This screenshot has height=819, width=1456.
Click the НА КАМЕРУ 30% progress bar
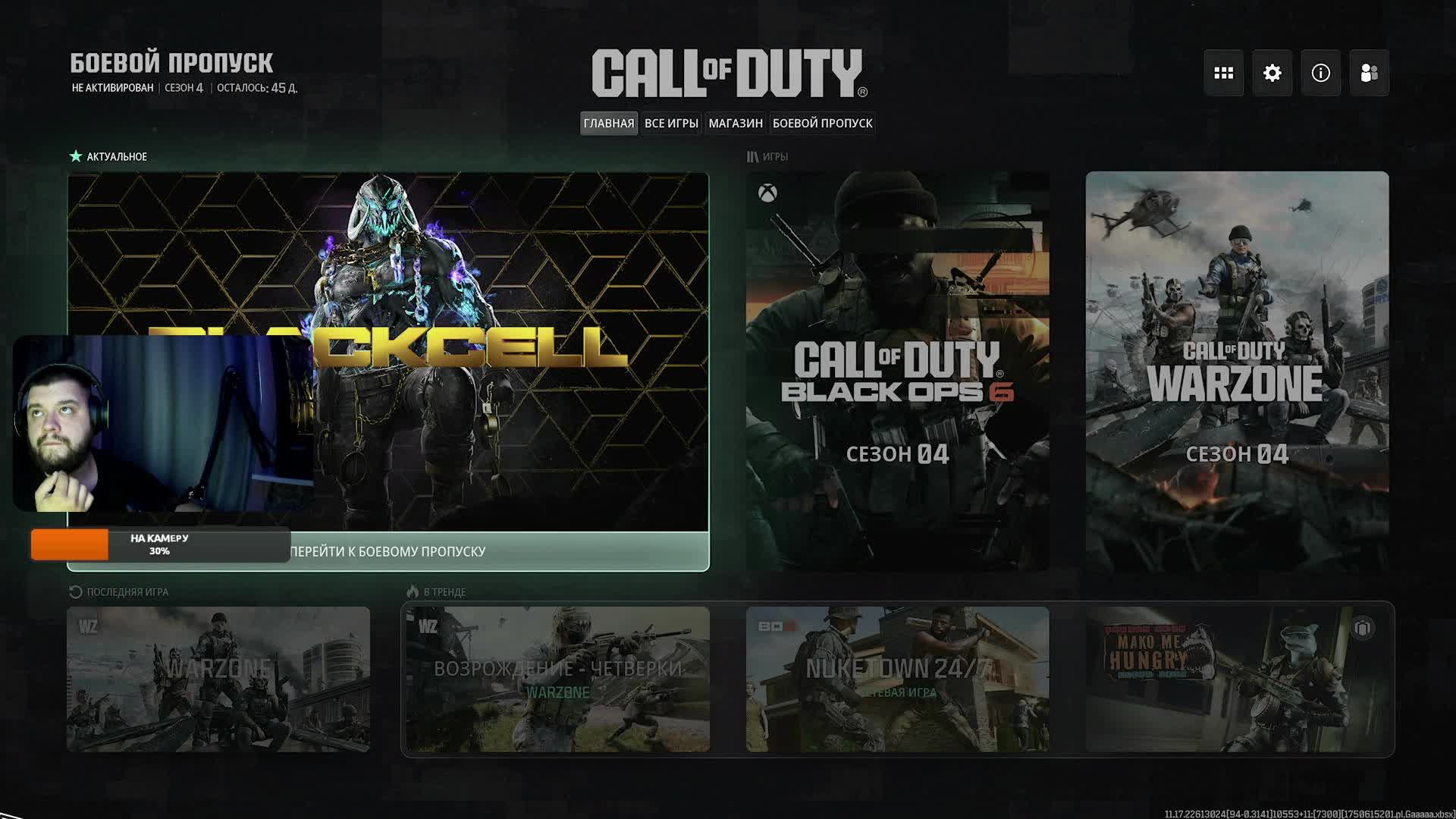tap(160, 544)
